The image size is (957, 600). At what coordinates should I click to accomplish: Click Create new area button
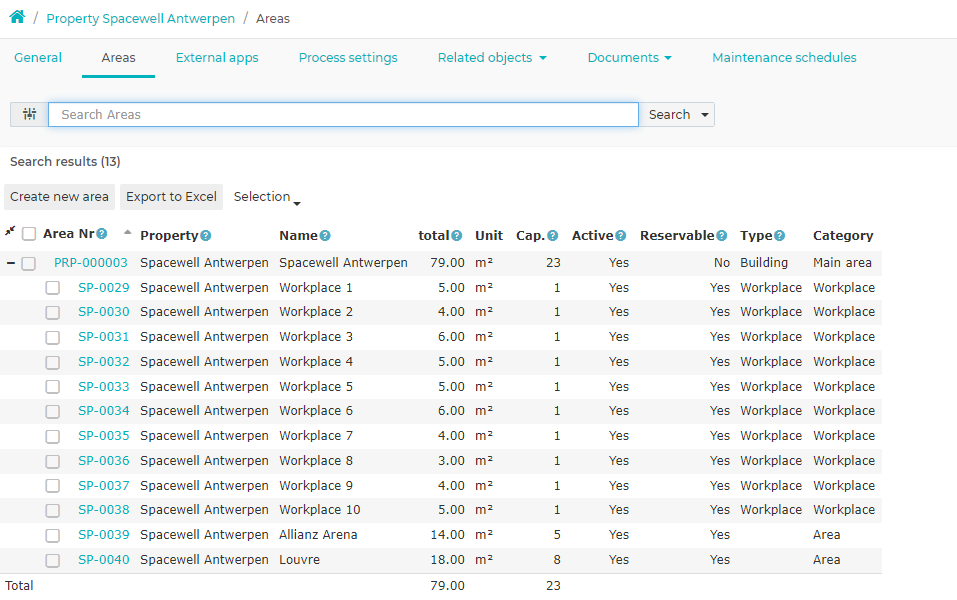pyautogui.click(x=59, y=197)
